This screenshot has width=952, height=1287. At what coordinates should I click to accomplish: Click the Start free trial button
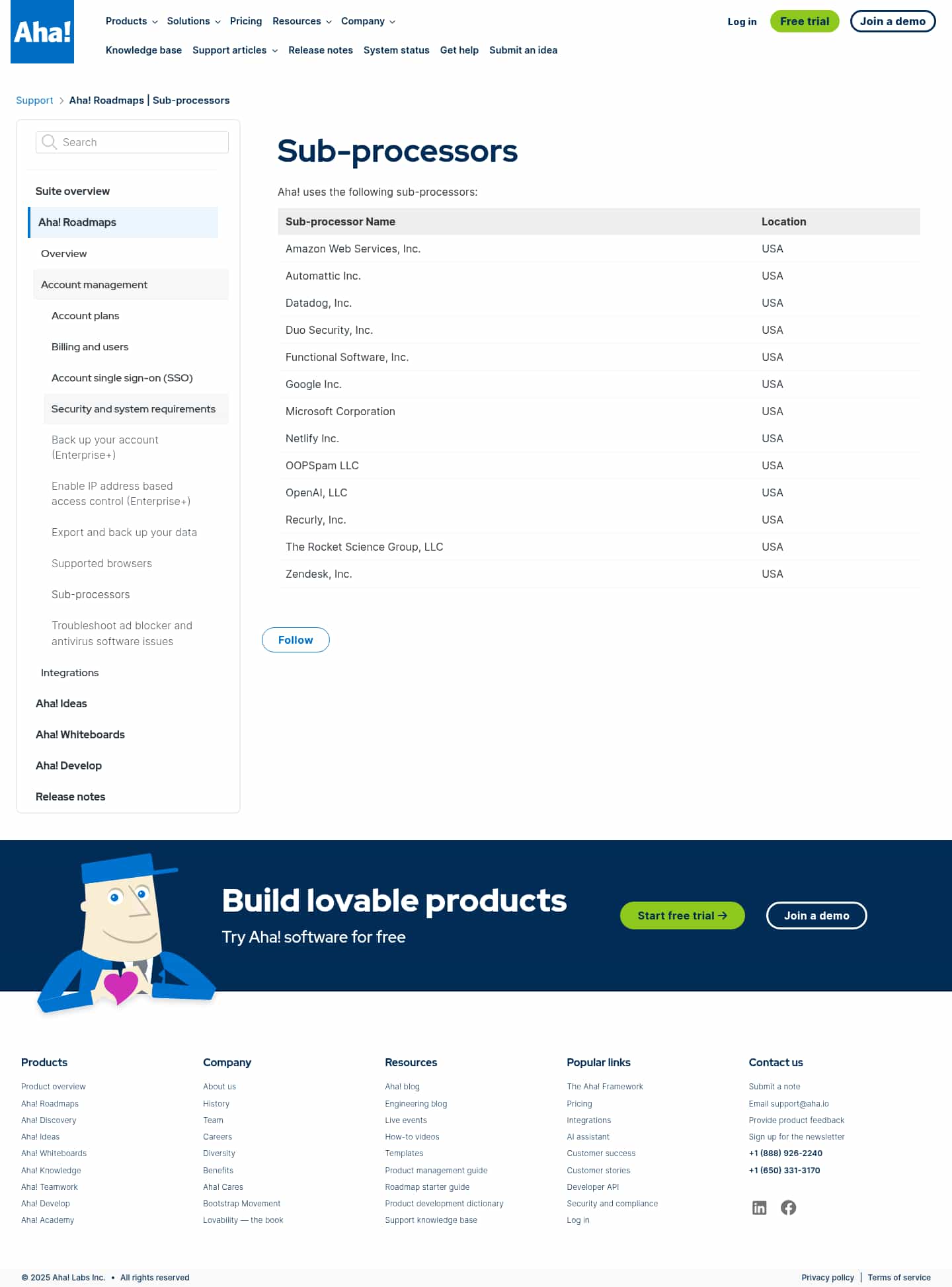(682, 916)
